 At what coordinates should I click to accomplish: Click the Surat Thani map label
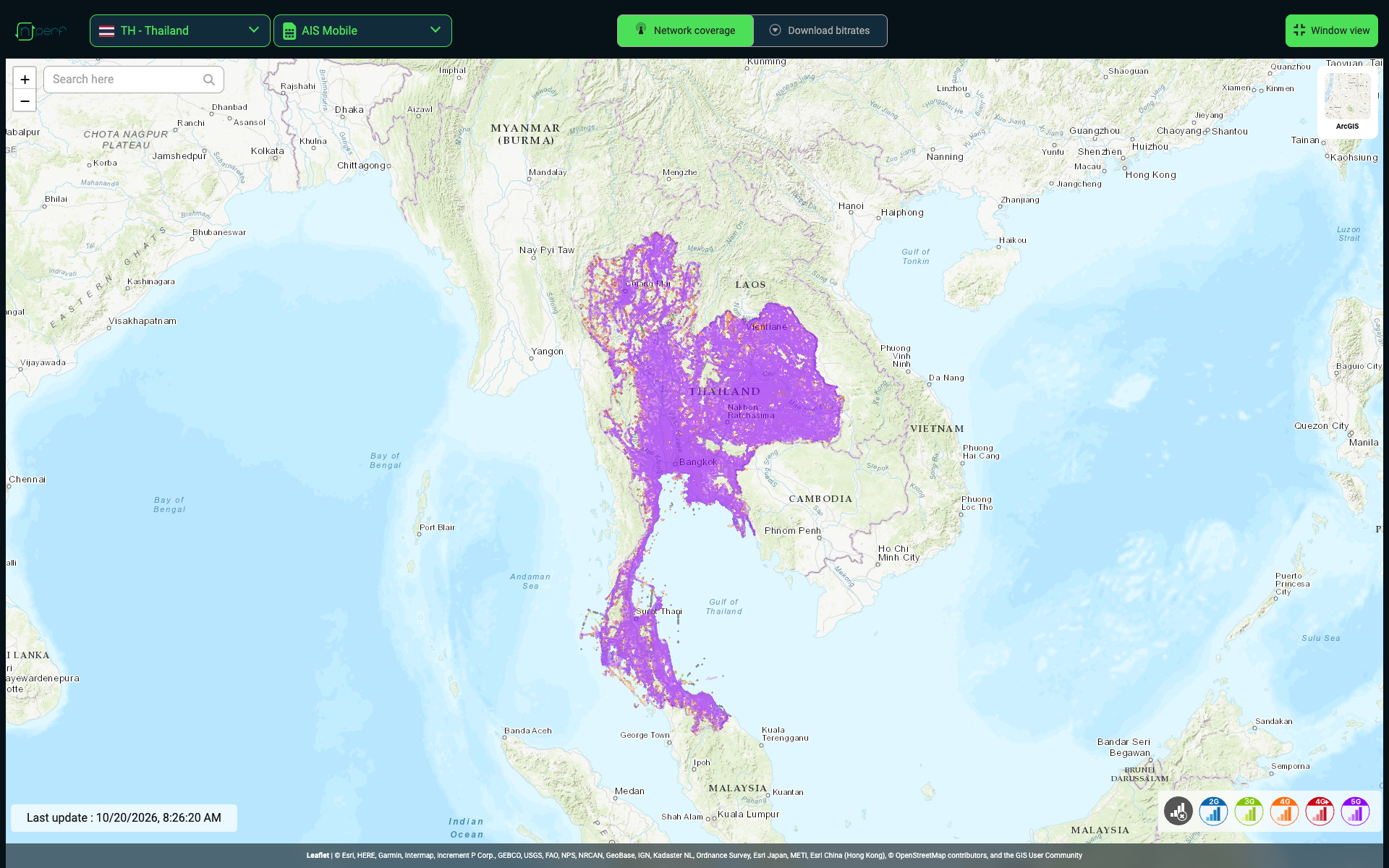659,611
